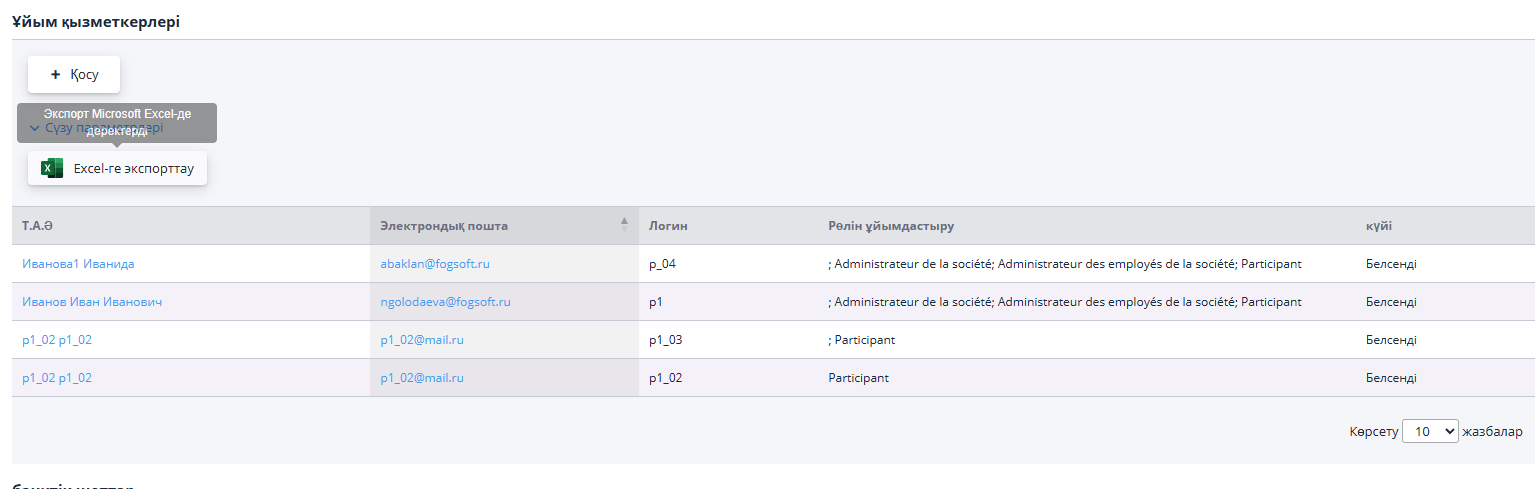Click p1_02@mail.ru email in p1_03 row
1539x489 pixels.
[421, 340]
